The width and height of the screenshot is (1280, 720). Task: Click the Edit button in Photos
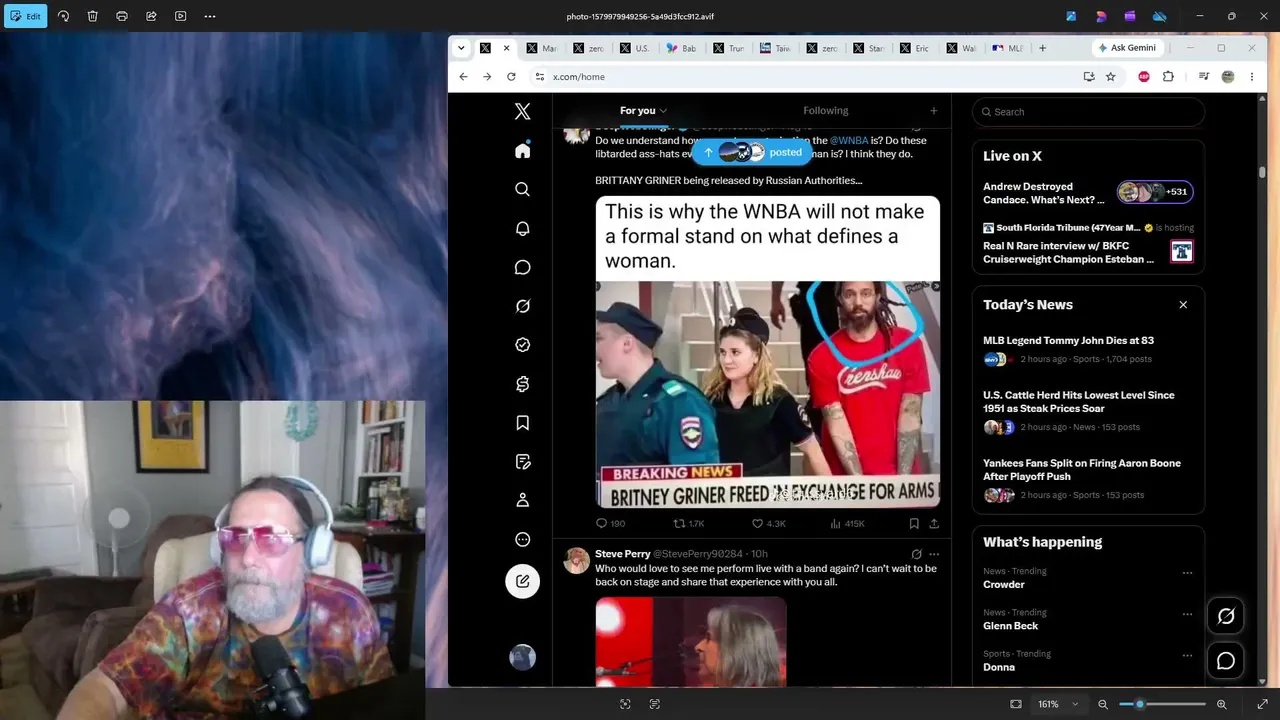point(25,16)
